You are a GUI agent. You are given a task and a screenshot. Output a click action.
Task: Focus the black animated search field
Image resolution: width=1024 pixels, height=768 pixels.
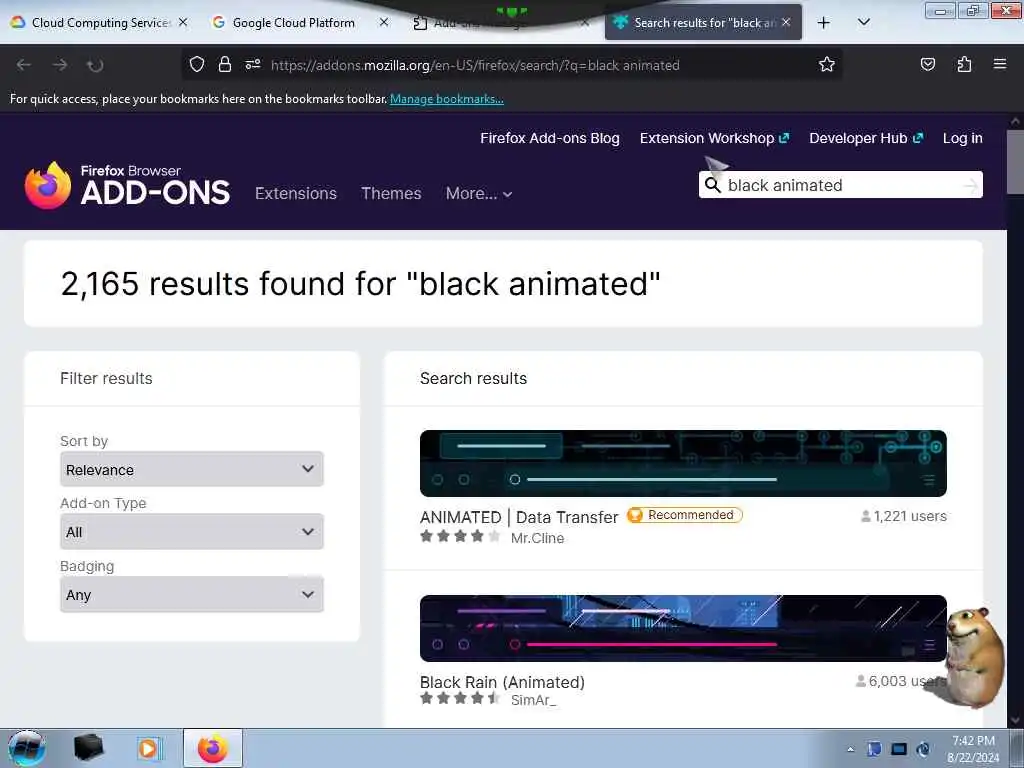click(842, 185)
